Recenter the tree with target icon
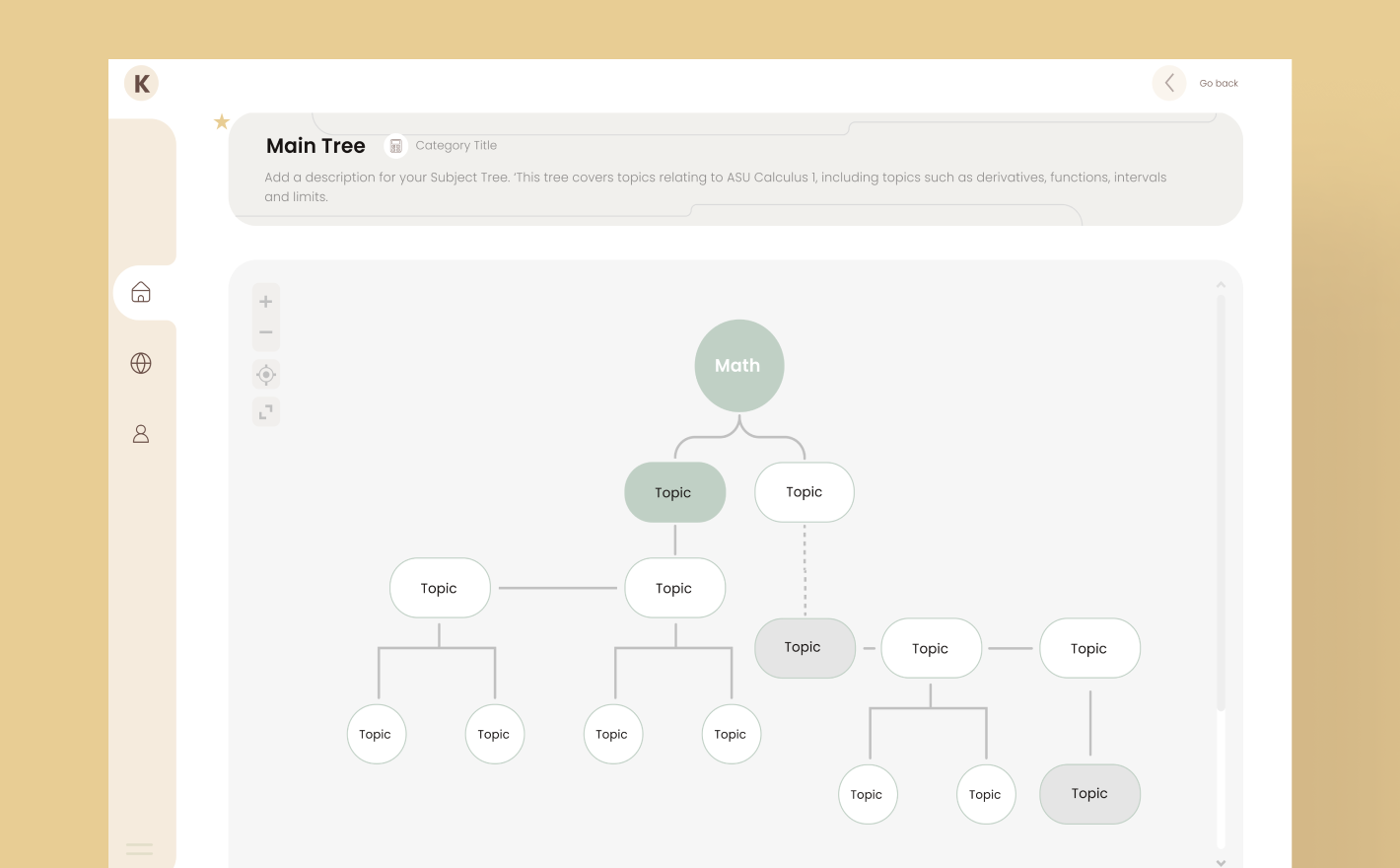Image resolution: width=1400 pixels, height=868 pixels. click(266, 375)
